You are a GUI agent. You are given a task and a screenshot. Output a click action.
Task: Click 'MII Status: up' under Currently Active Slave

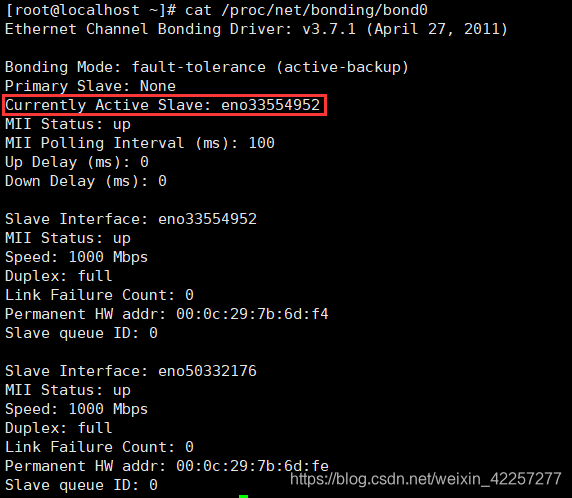click(67, 124)
